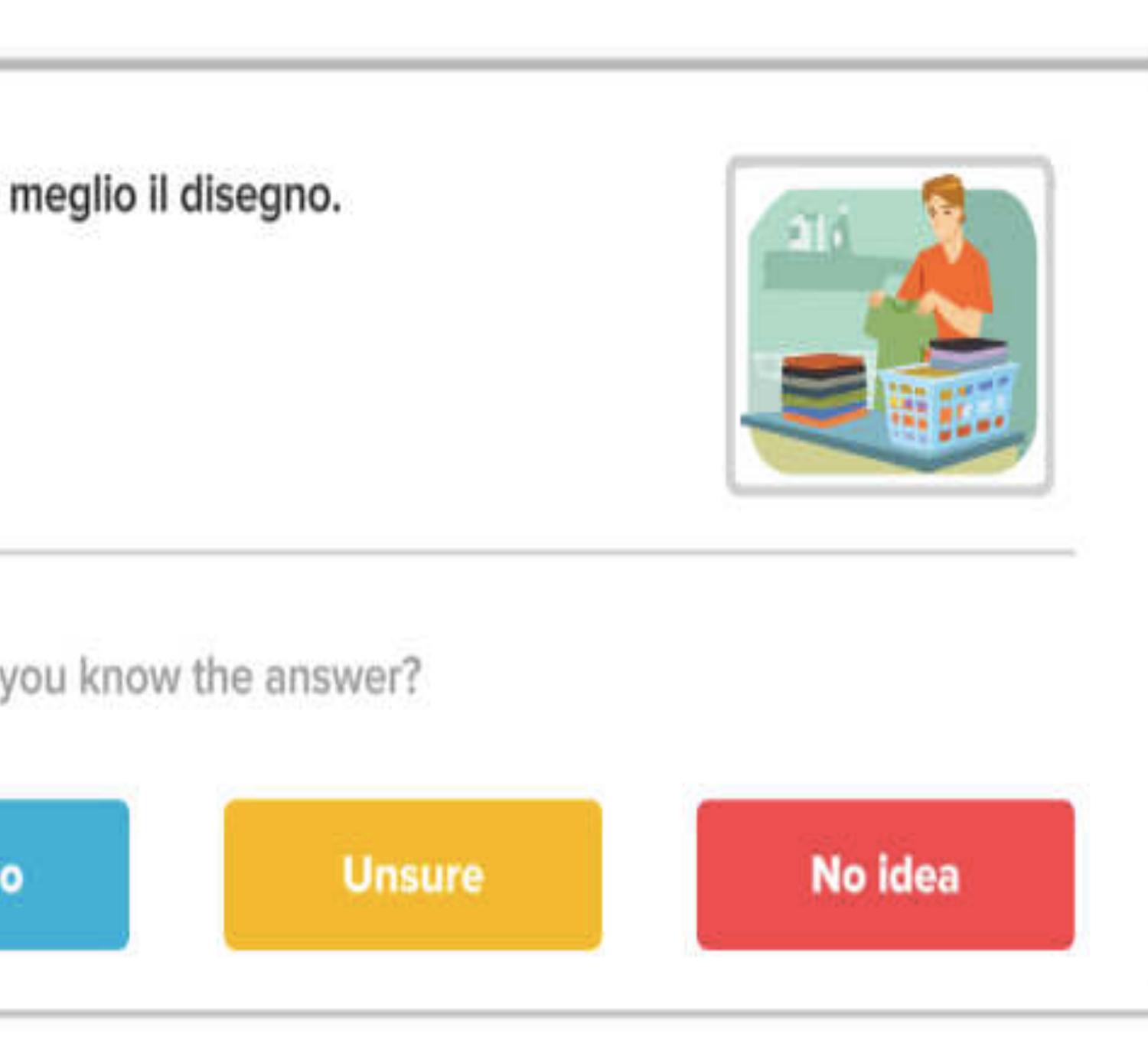Click the partially visible blue answer button

point(63,874)
